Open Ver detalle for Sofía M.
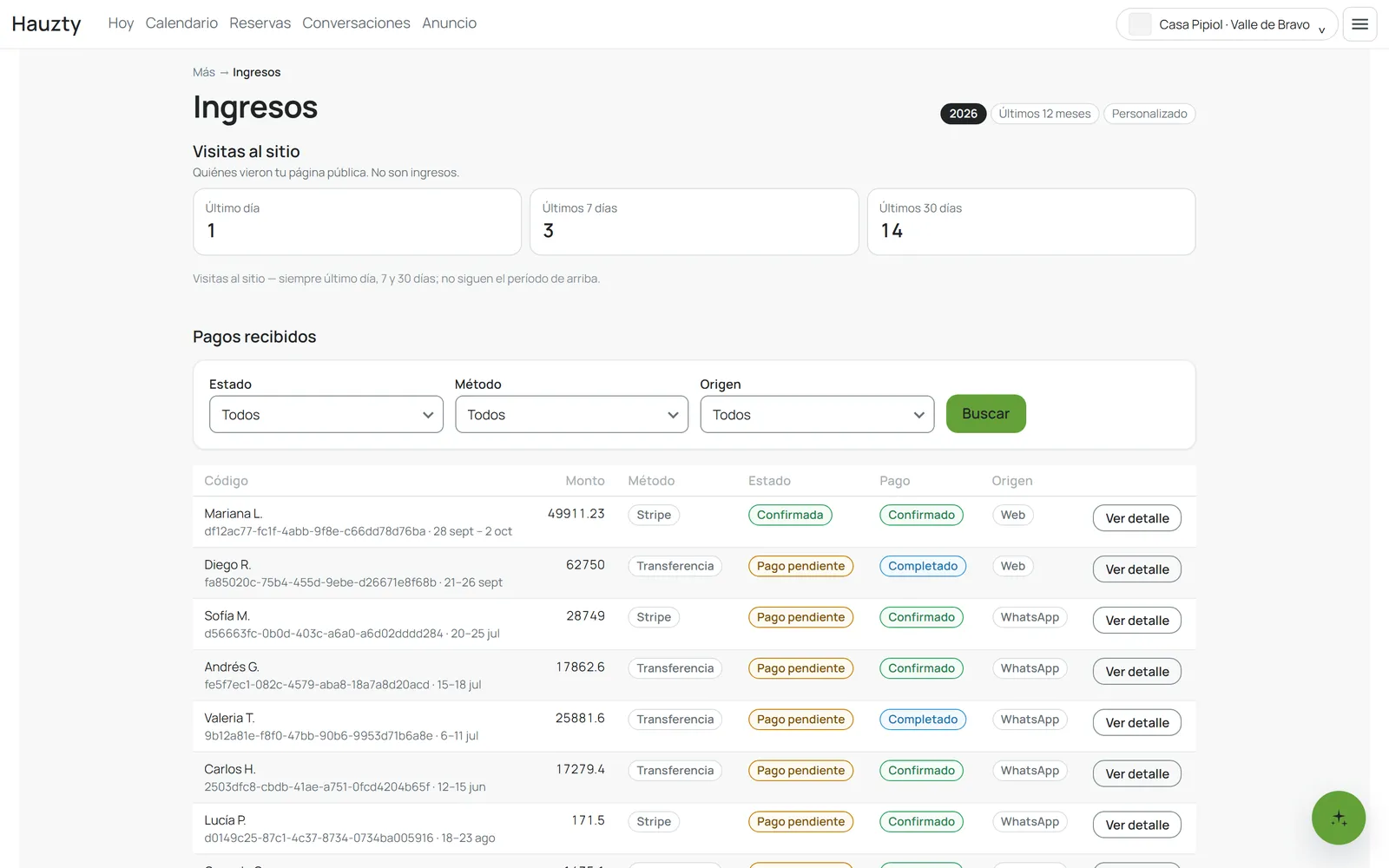Screen dimensions: 1389x868 pos(1136,621)
